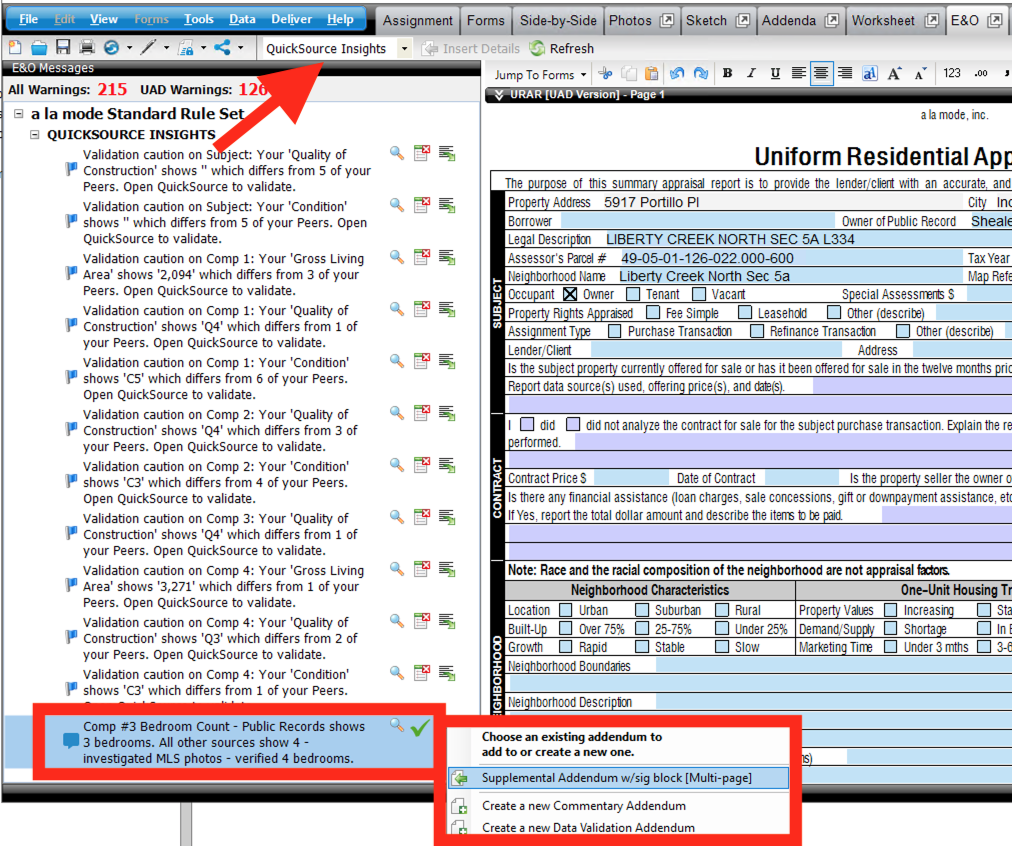The width and height of the screenshot is (1012, 846).
Task: Cut selection with the scissors icon
Action: point(605,74)
